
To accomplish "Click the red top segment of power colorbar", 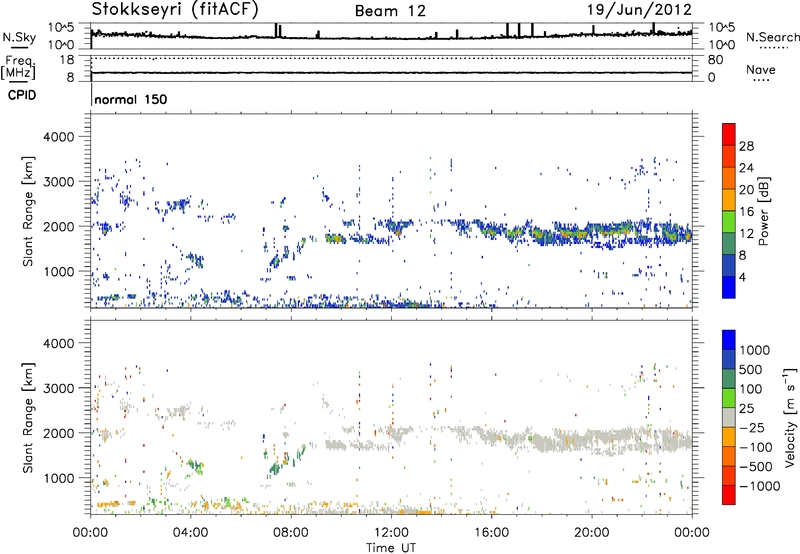I will point(729,134).
